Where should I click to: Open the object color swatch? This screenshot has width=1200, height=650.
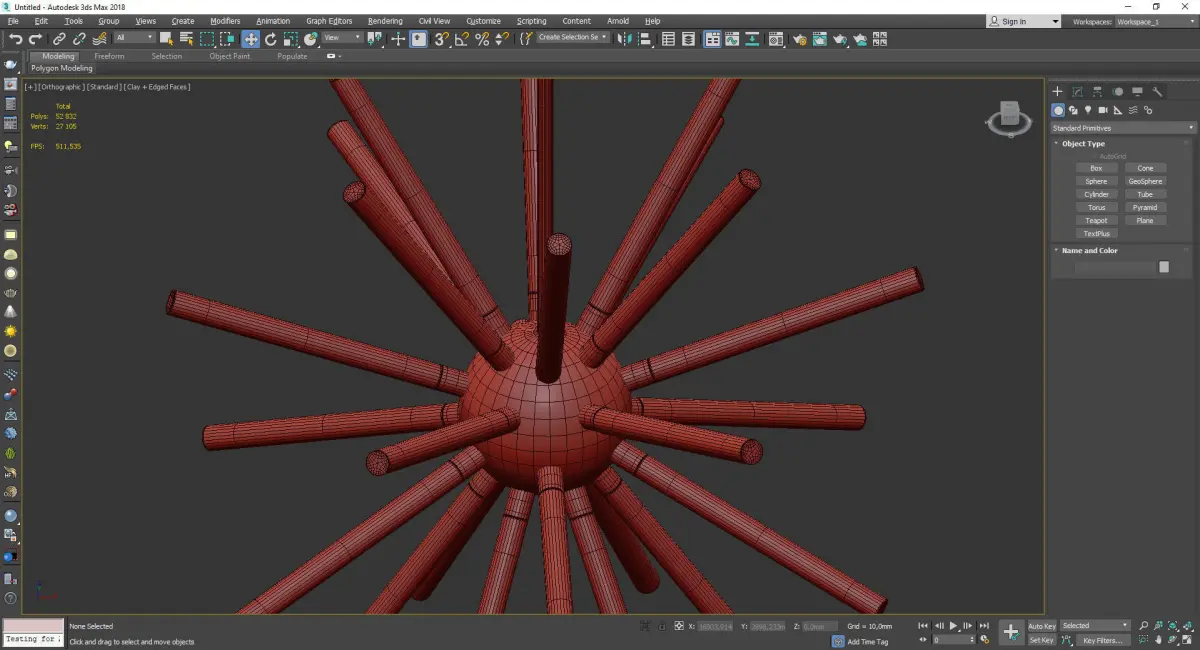pos(1164,267)
